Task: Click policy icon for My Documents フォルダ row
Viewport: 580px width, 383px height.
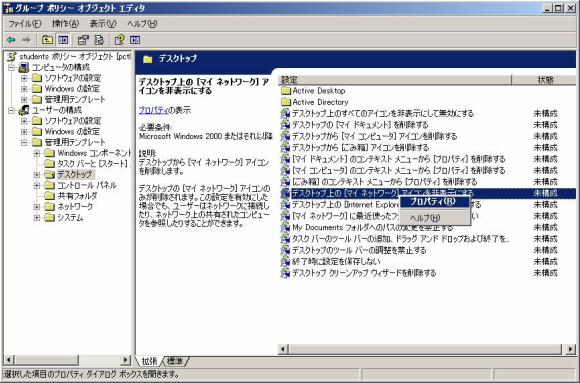Action: tap(285, 228)
